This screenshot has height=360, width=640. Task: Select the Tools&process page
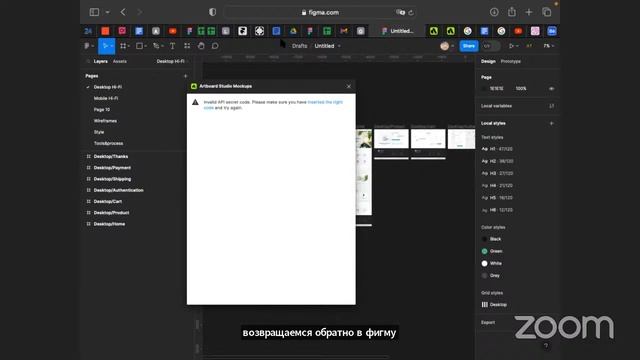point(108,143)
